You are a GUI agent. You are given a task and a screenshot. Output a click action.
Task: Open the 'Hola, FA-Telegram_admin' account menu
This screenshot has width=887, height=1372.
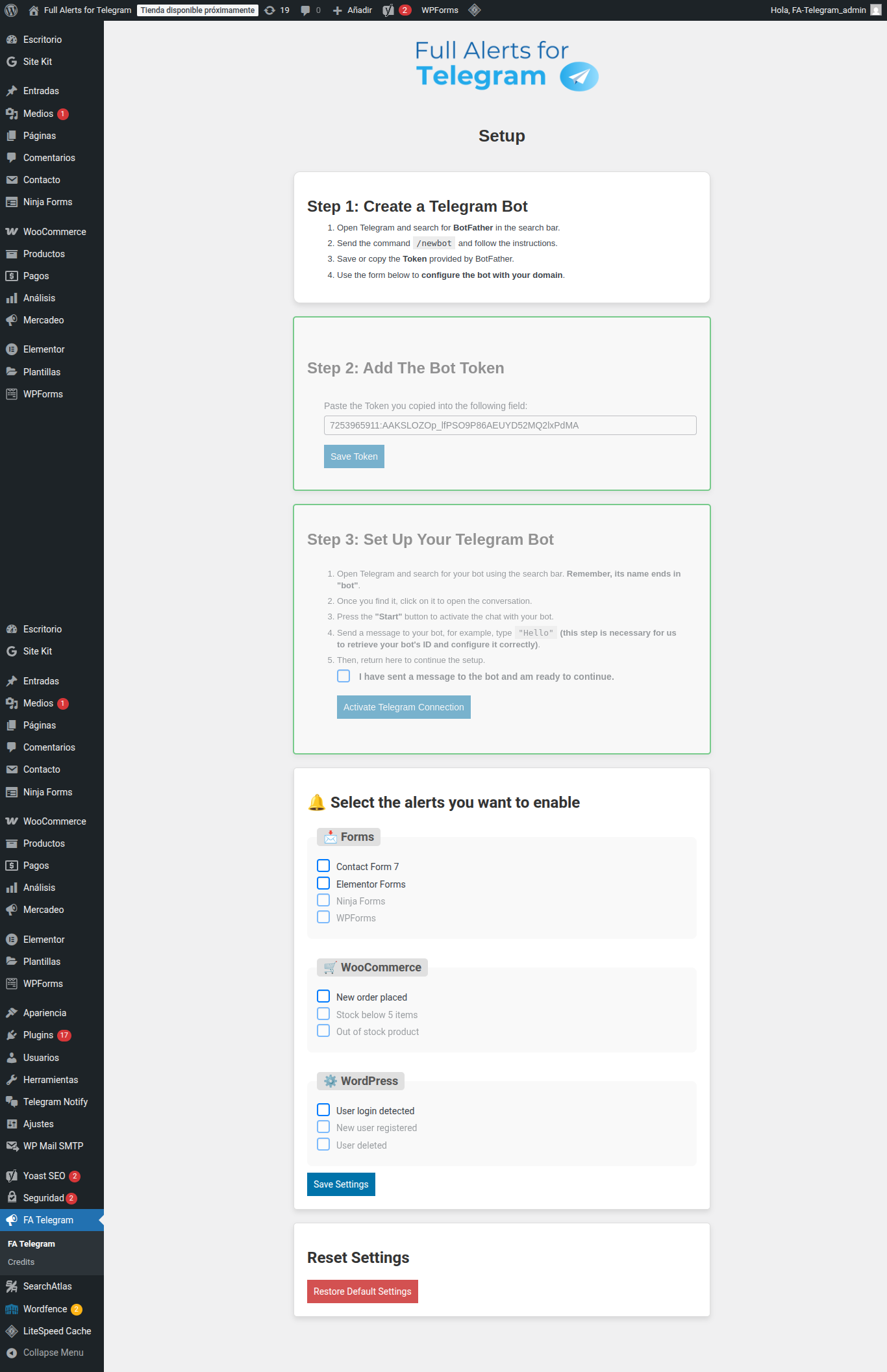pyautogui.click(x=825, y=10)
